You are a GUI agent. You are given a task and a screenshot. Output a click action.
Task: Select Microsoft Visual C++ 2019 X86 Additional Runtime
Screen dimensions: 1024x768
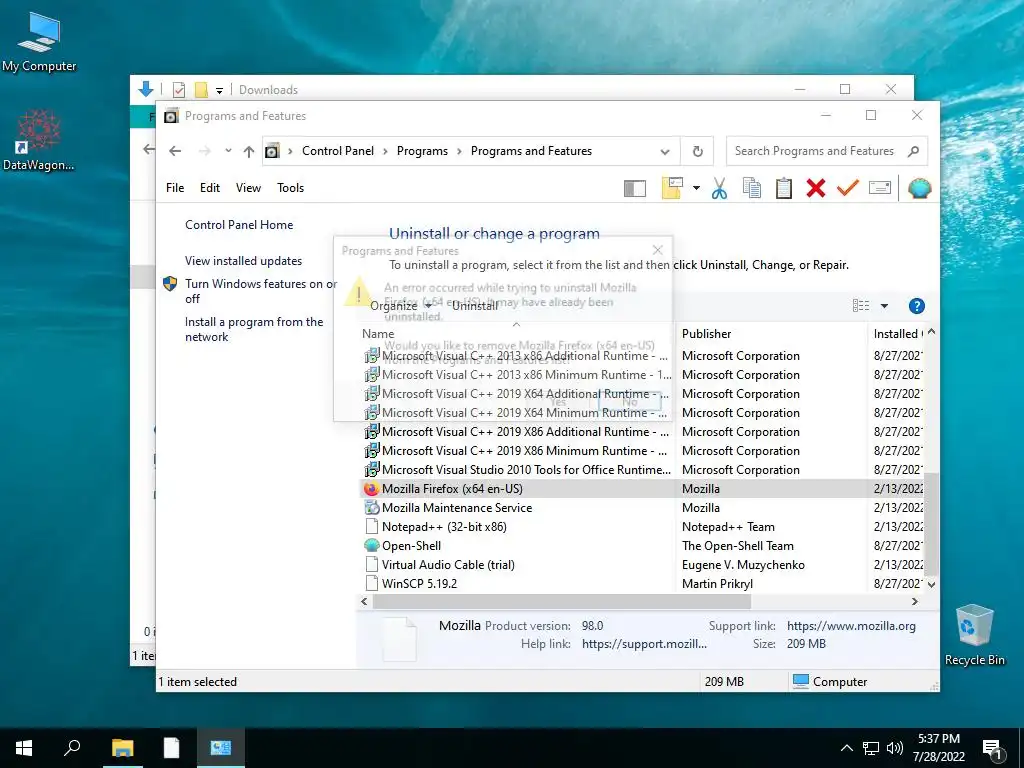pyautogui.click(x=525, y=432)
